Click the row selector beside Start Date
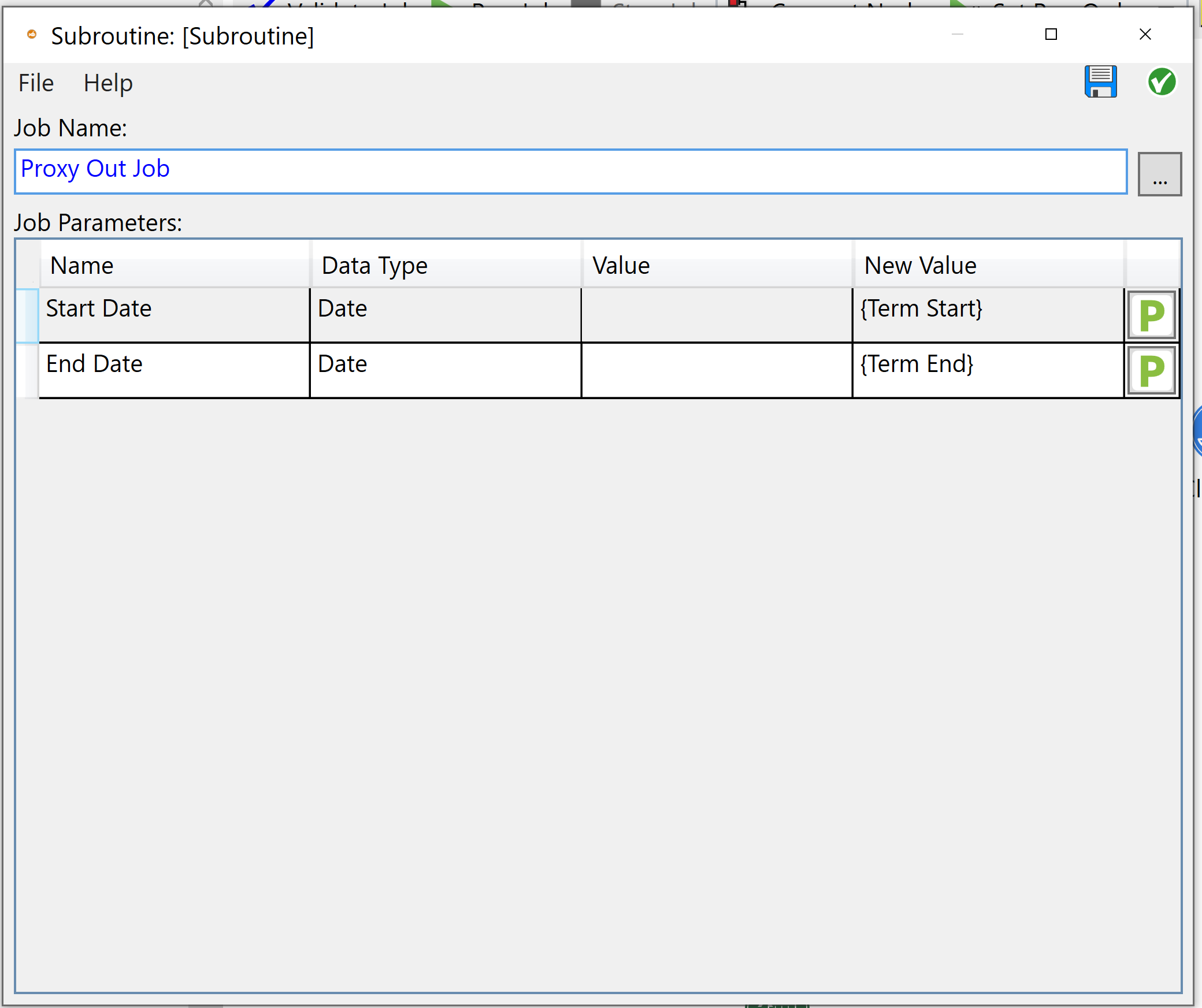This screenshot has height=1008, width=1202. coord(27,315)
